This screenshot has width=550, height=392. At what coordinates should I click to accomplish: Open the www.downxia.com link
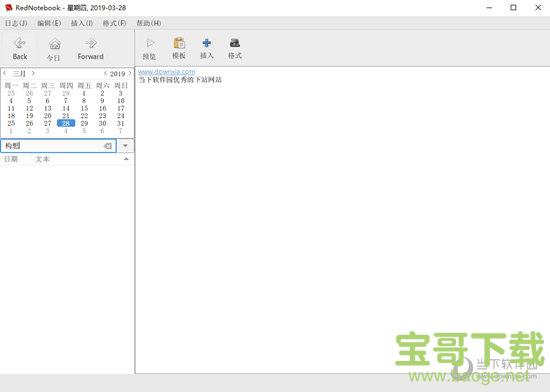[x=167, y=72]
